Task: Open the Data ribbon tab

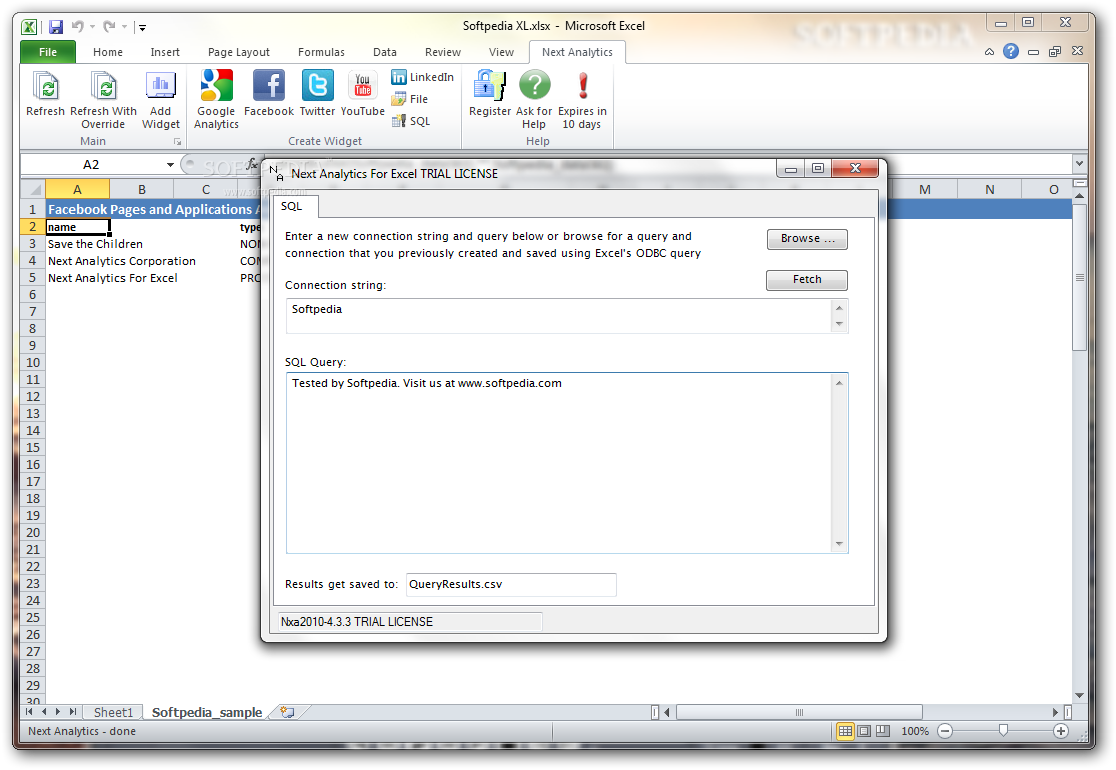Action: point(384,52)
